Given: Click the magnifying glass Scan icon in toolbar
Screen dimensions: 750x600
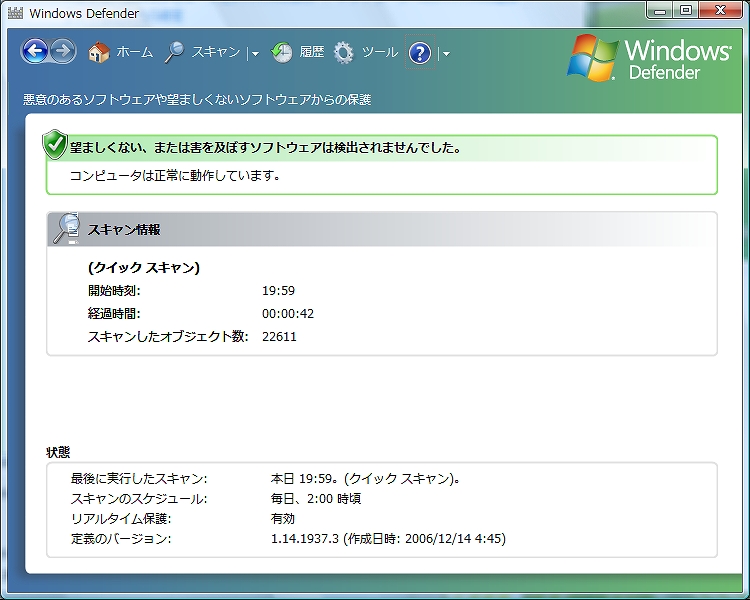Looking at the screenshot, I should click(174, 52).
